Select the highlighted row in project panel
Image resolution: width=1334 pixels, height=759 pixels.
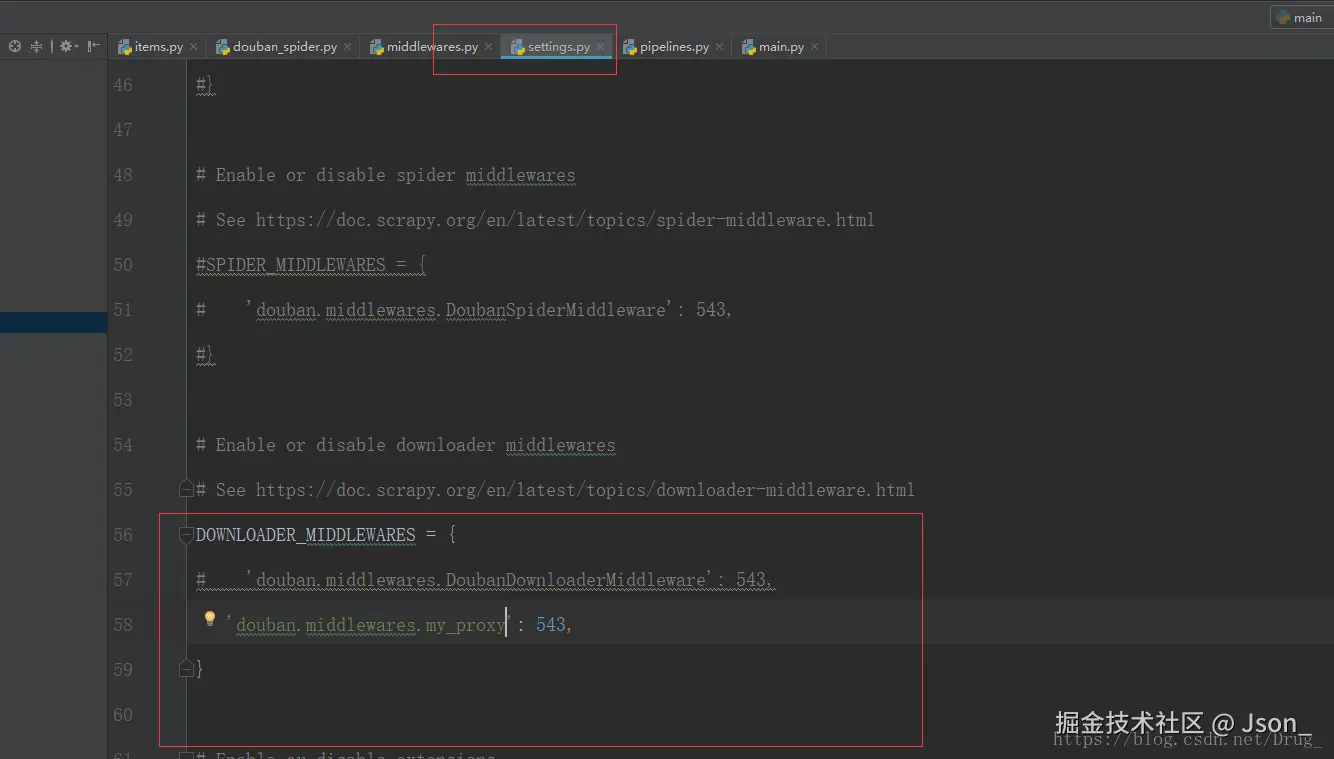pyautogui.click(x=53, y=322)
